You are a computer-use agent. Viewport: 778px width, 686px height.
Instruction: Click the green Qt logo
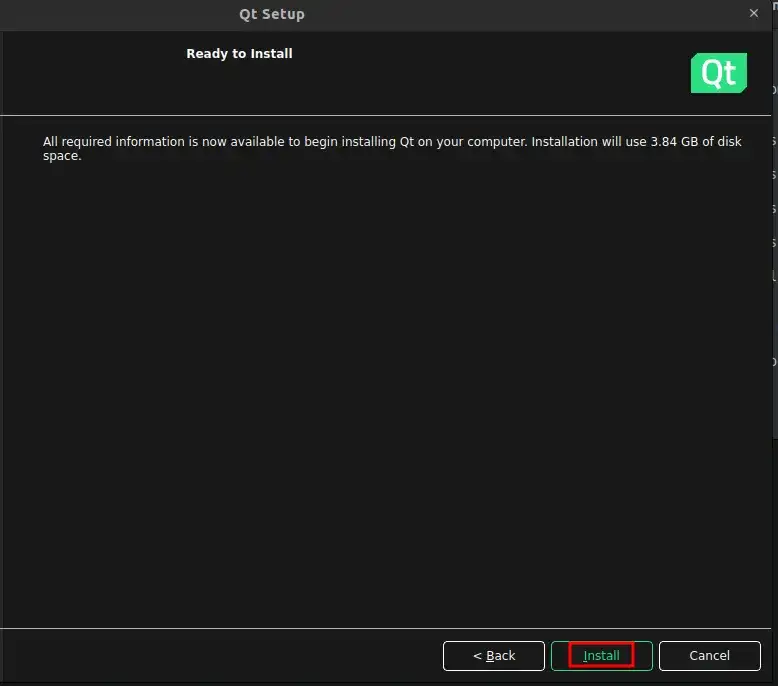[718, 73]
